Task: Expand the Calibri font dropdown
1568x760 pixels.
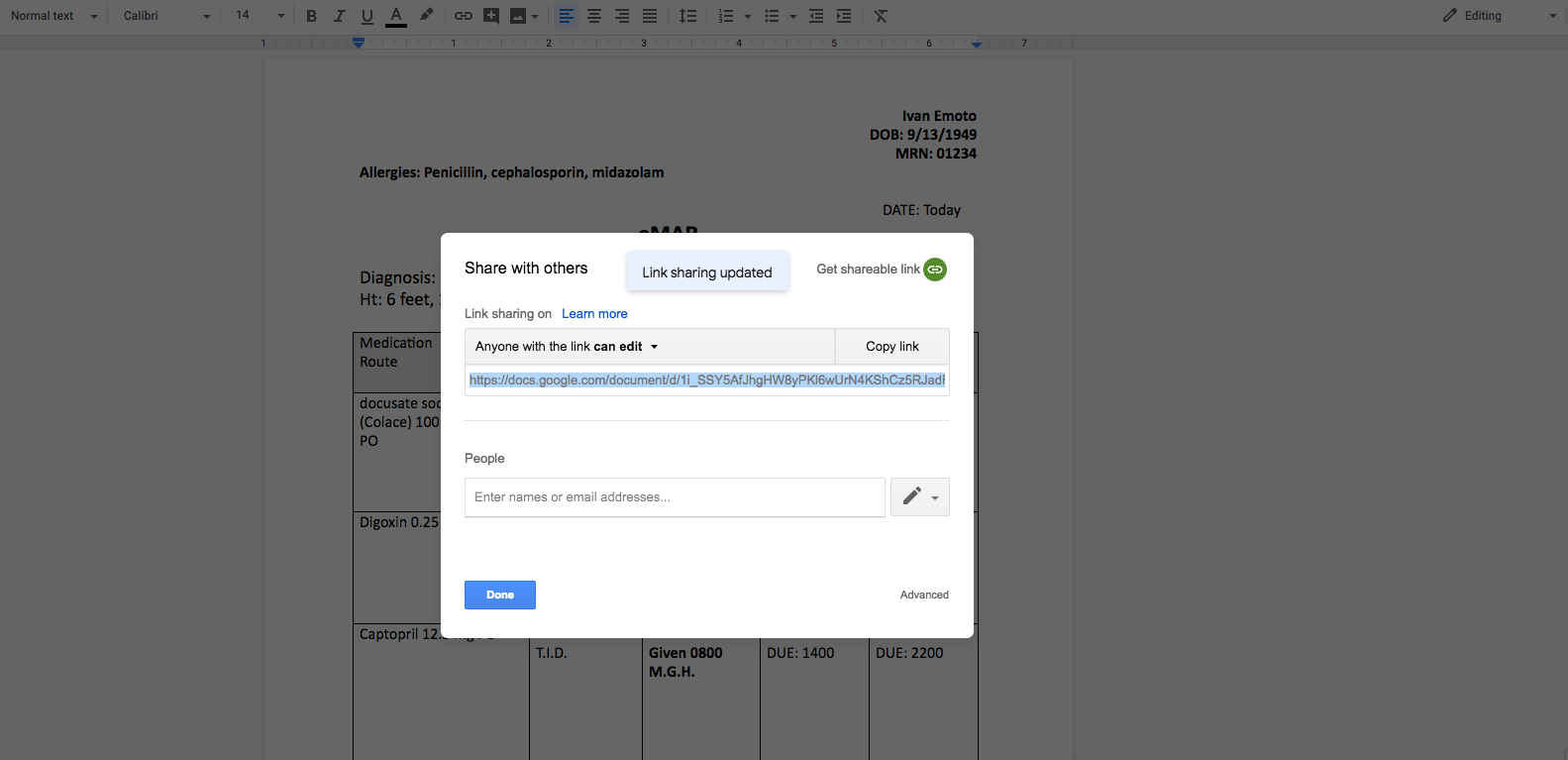Action: tap(166, 16)
